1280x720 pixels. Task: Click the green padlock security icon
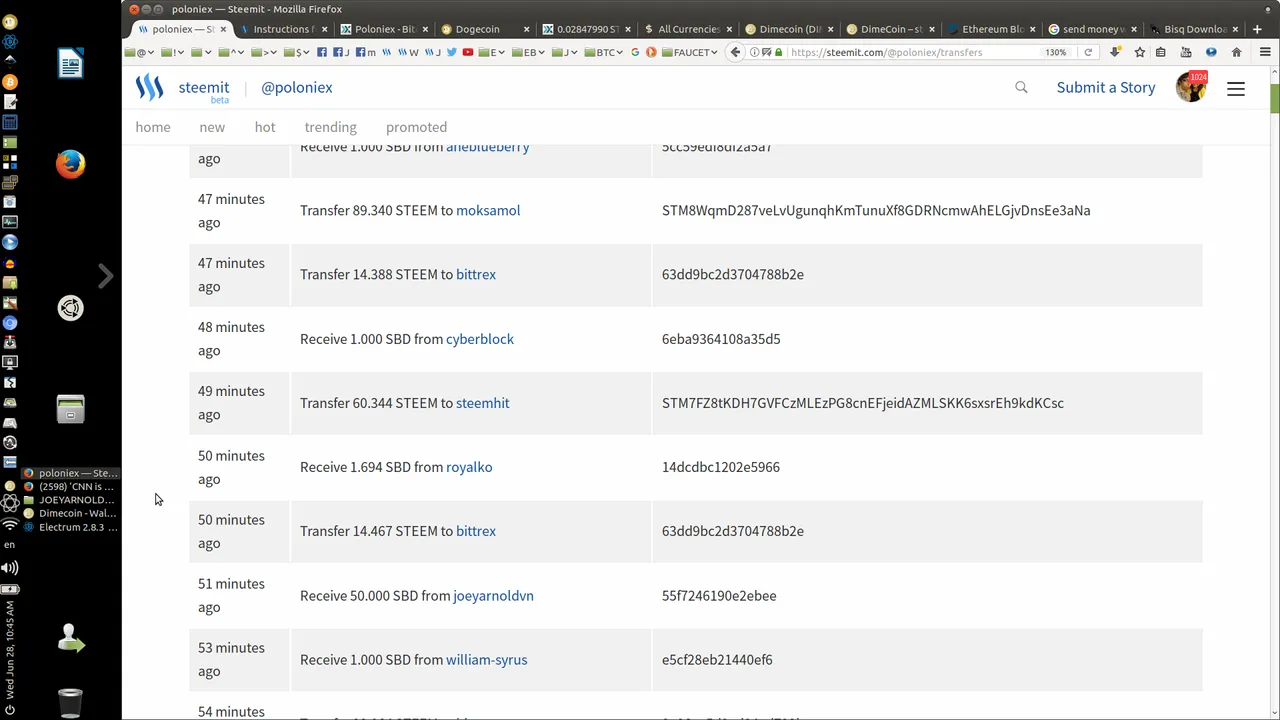779,52
